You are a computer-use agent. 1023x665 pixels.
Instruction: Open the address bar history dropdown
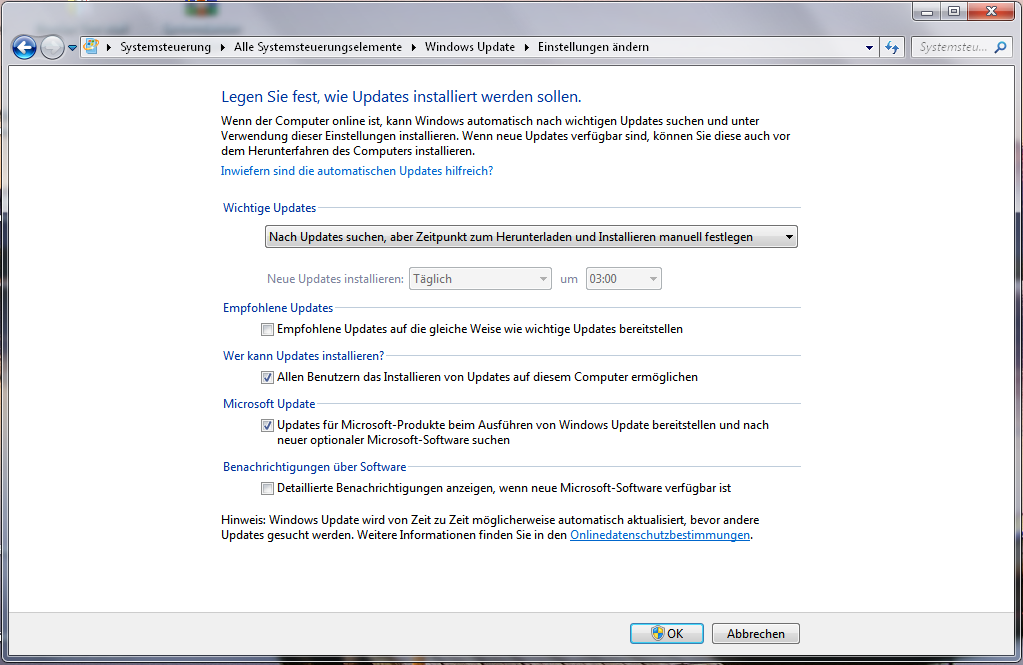click(x=869, y=47)
